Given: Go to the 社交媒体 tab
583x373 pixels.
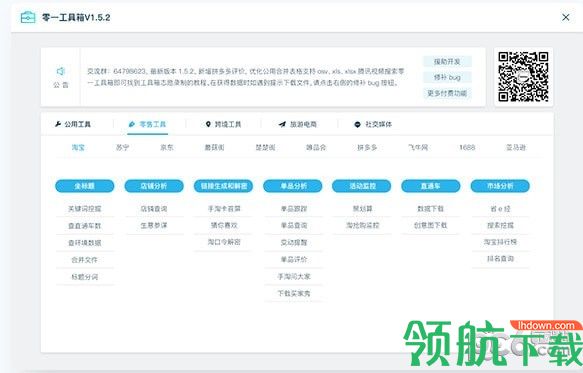Looking at the screenshot, I should pos(373,124).
